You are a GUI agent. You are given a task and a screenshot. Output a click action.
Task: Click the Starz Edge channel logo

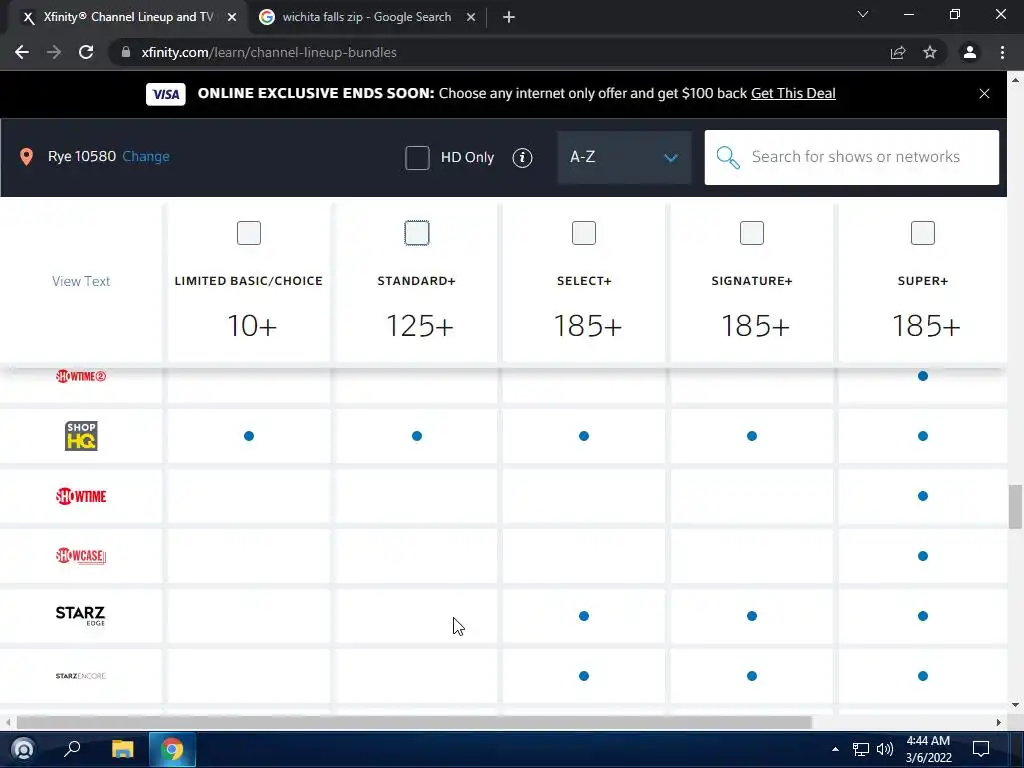80,615
